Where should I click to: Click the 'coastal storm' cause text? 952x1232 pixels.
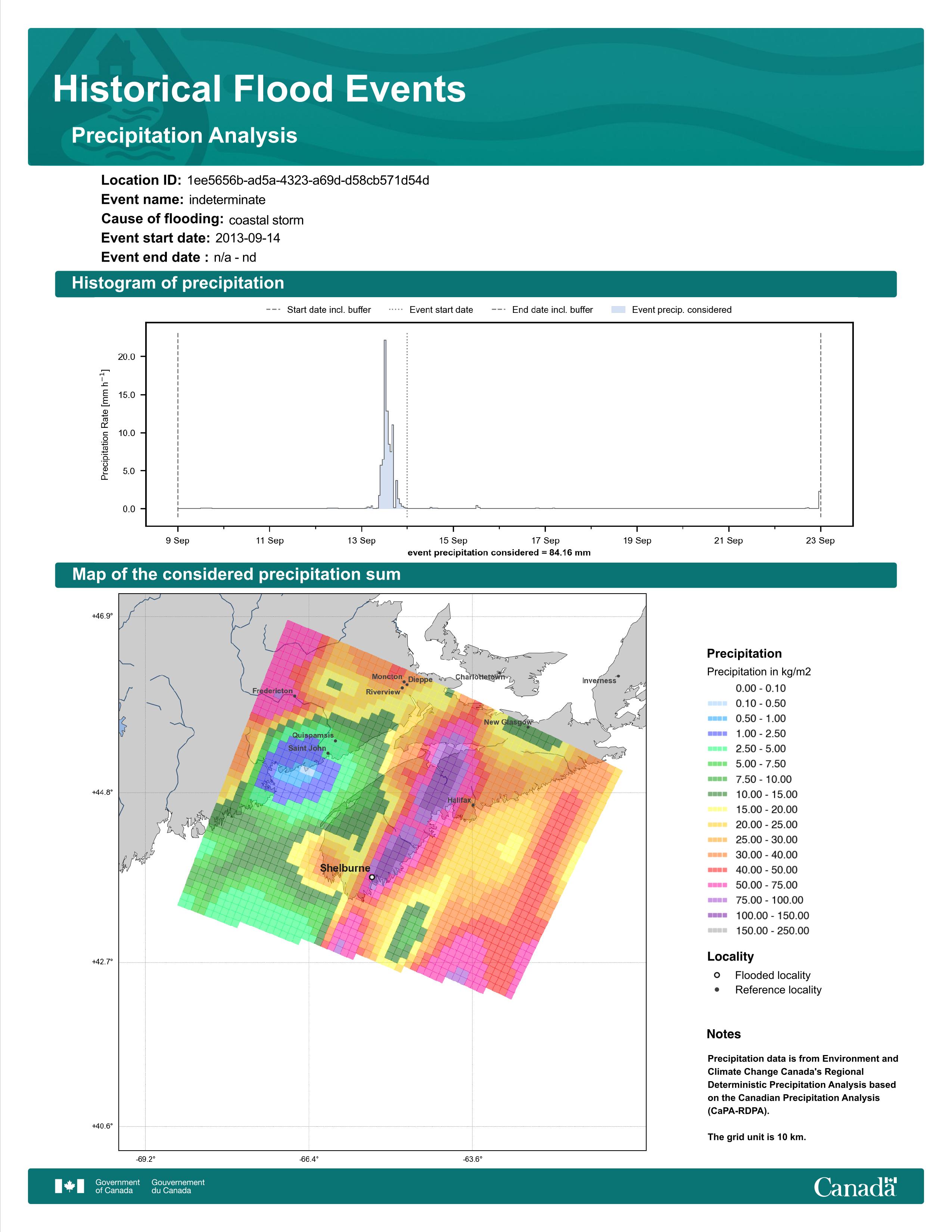click(x=266, y=220)
